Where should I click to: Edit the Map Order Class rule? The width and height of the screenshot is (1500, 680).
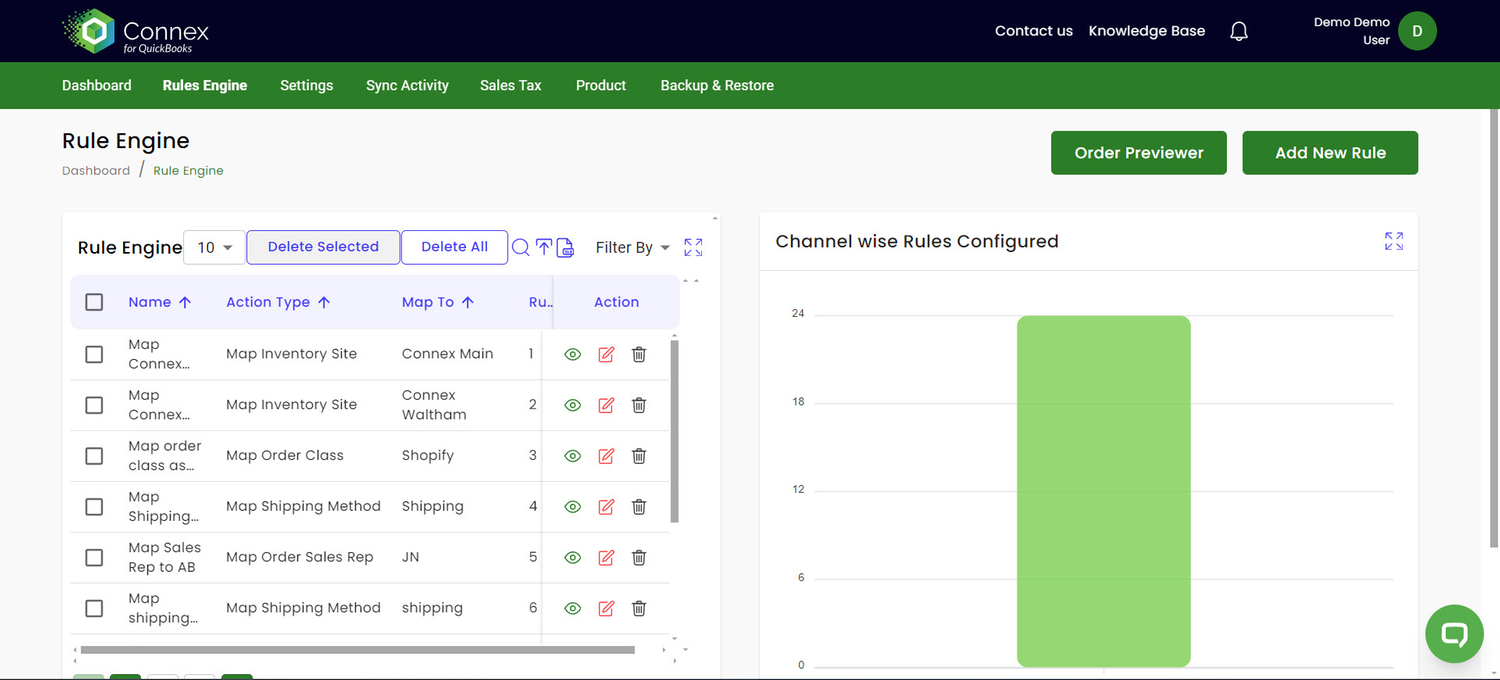pyautogui.click(x=606, y=456)
